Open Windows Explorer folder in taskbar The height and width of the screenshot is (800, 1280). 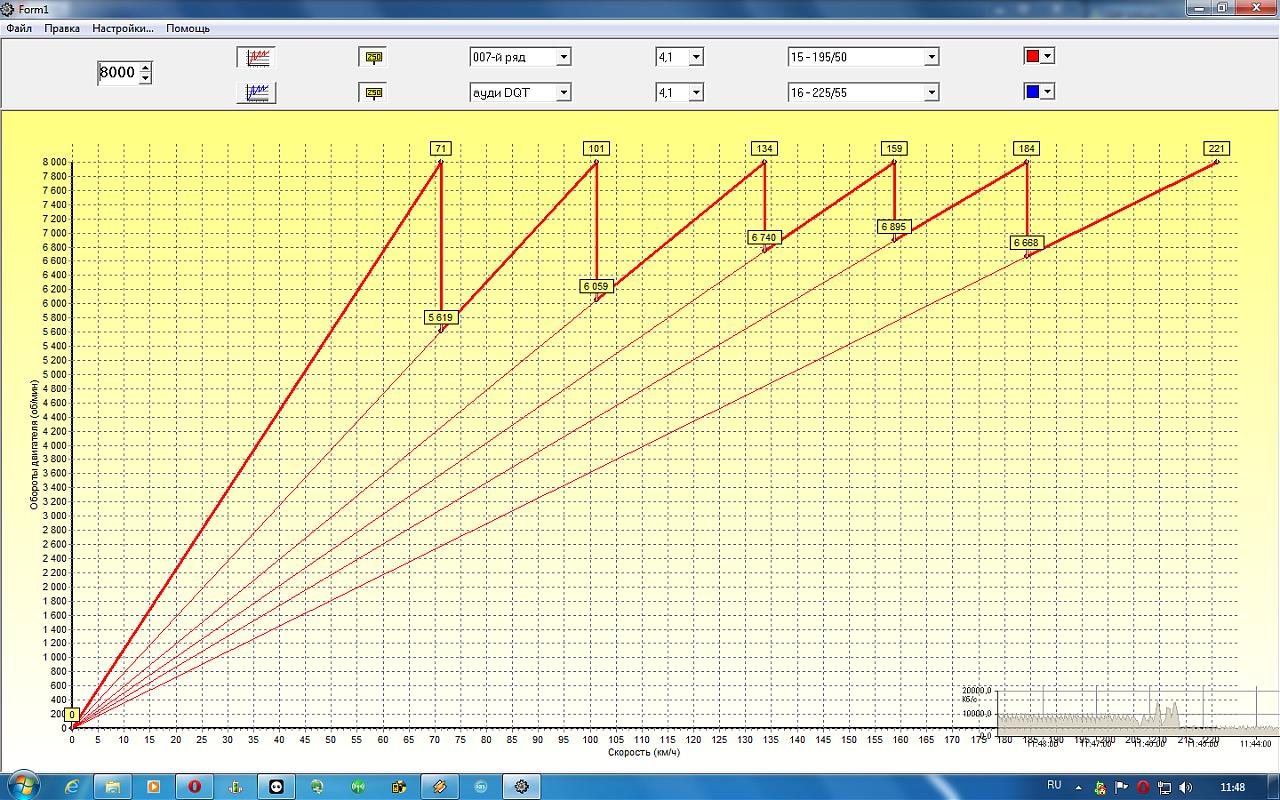[x=113, y=787]
